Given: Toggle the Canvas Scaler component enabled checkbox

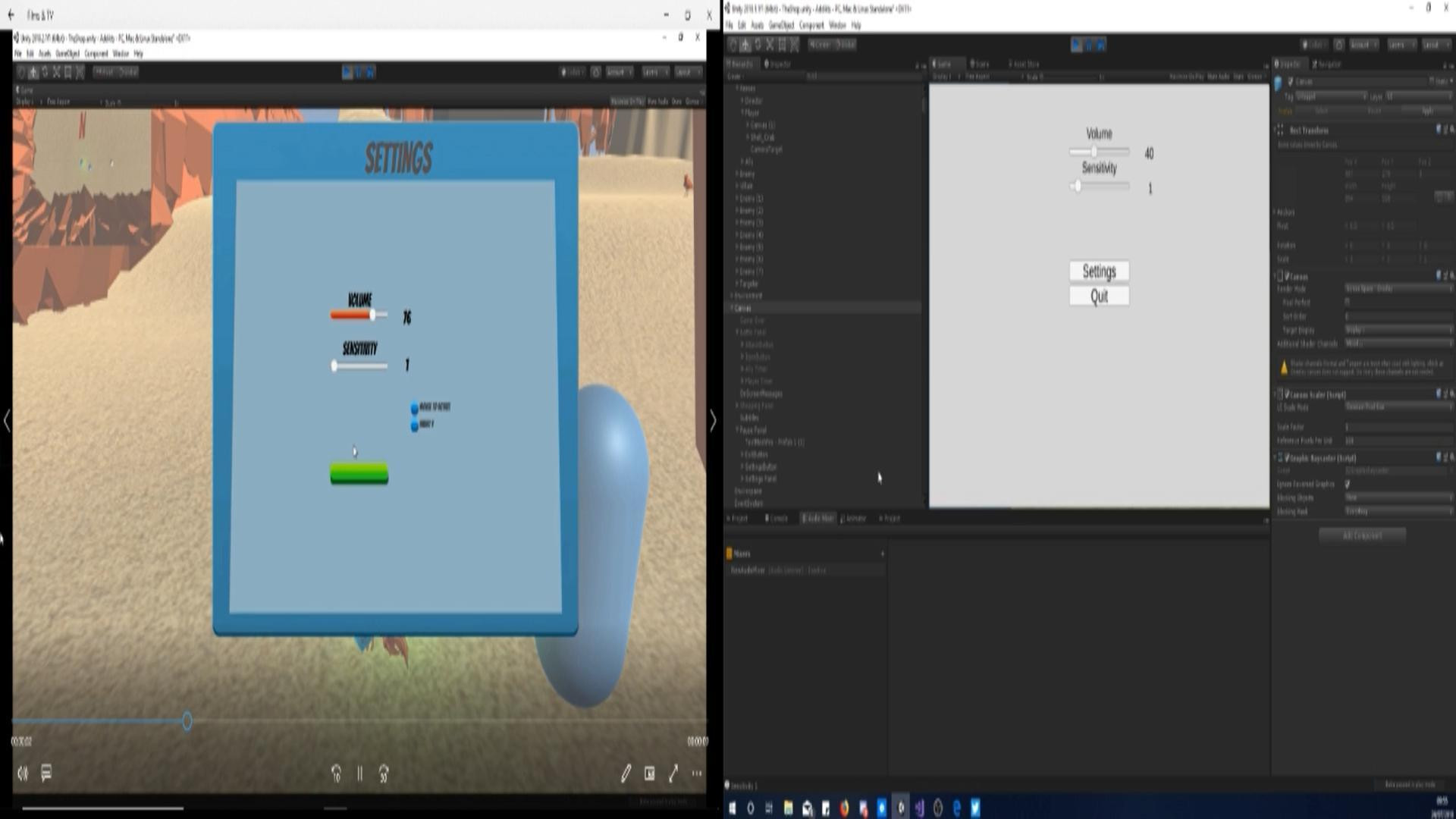Looking at the screenshot, I should pyautogui.click(x=1288, y=395).
